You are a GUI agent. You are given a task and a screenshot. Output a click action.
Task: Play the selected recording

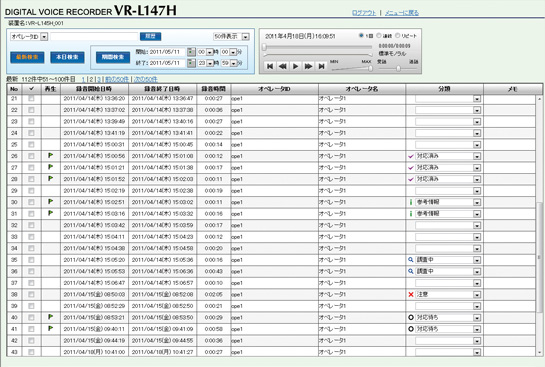click(x=295, y=66)
